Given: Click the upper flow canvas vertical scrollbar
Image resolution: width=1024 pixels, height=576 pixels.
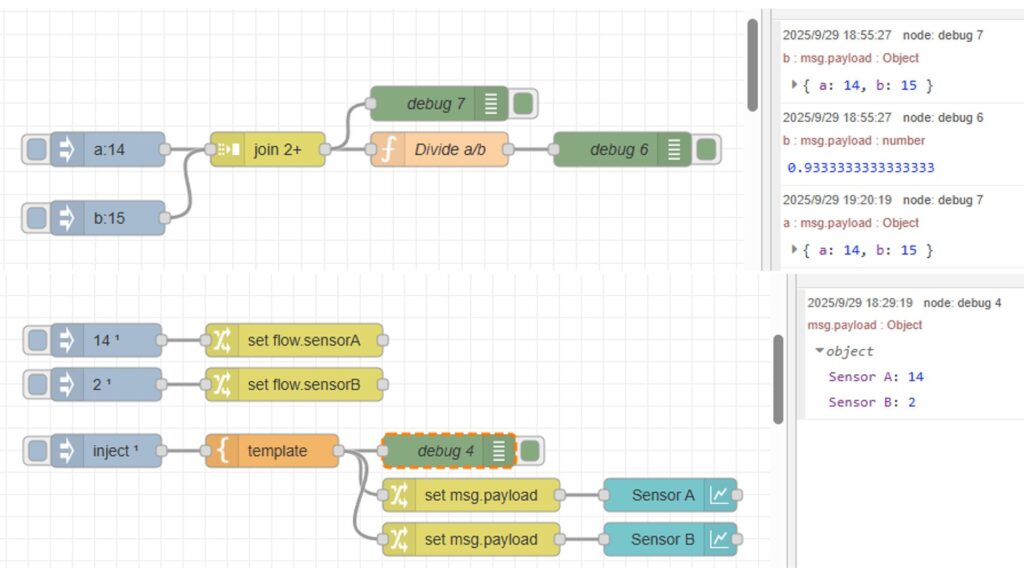Looking at the screenshot, I should pyautogui.click(x=753, y=65).
